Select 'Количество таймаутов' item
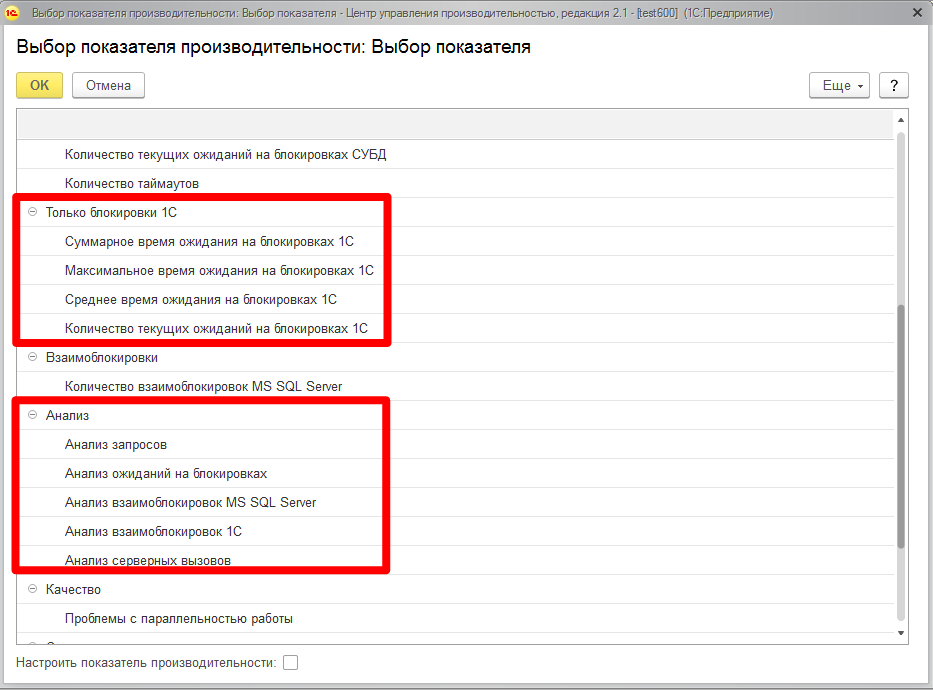933x690 pixels. click(131, 184)
